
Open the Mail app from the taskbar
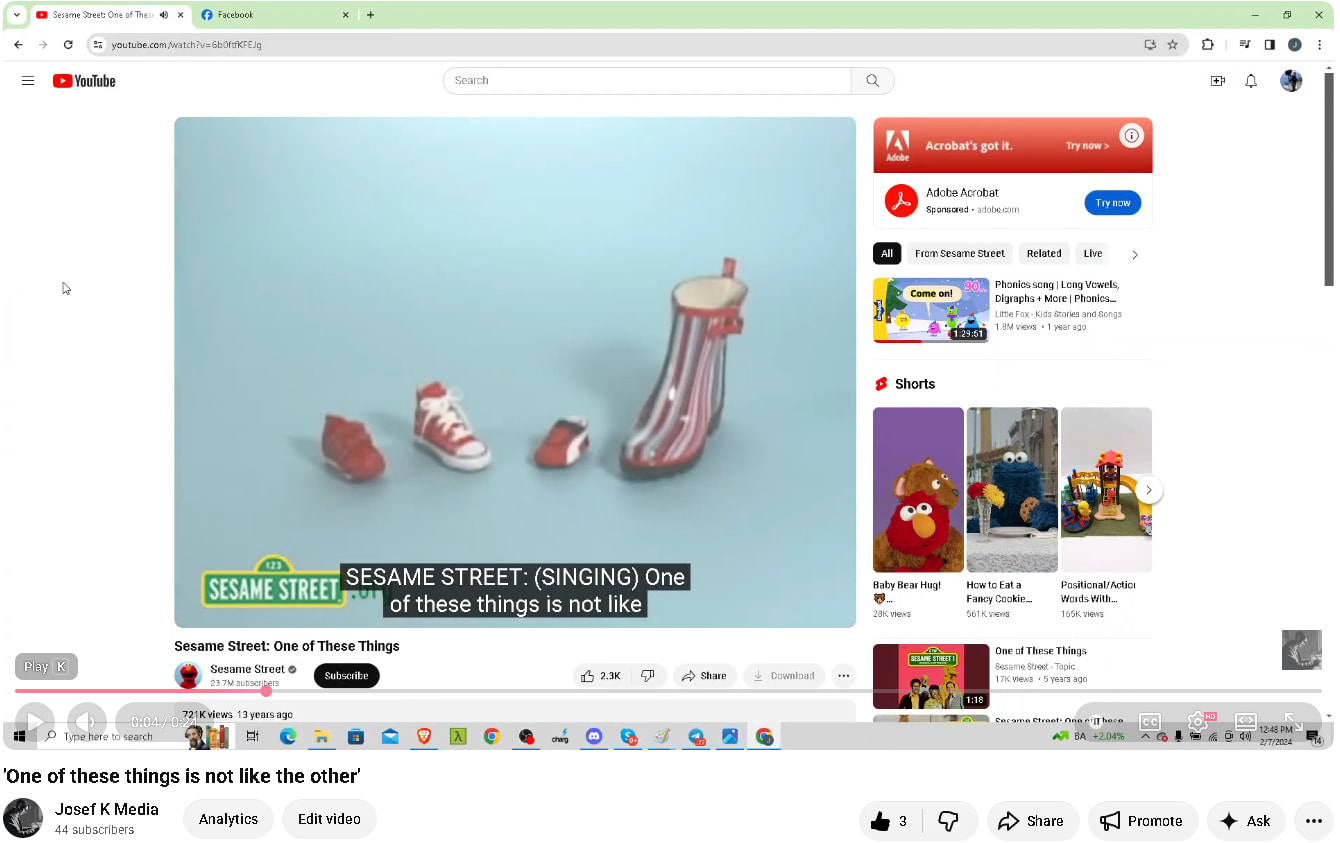[x=390, y=737]
